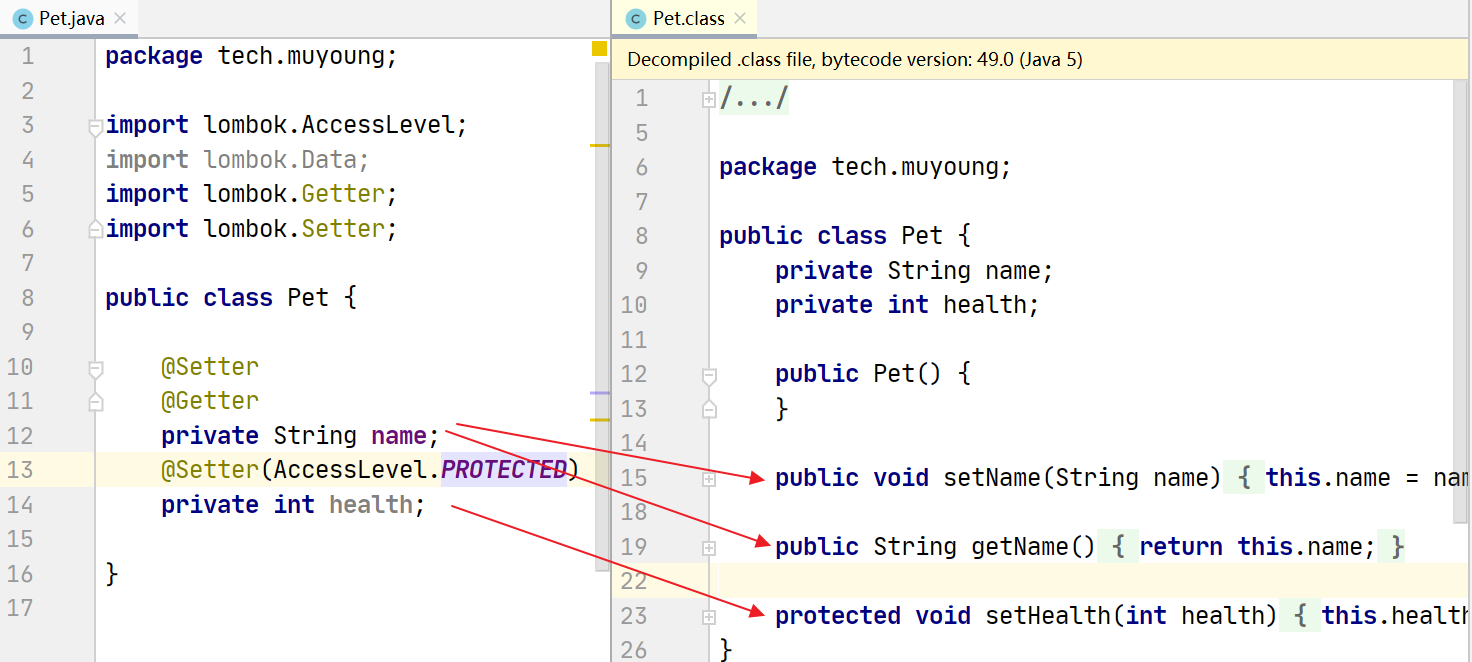Click the Pet.class file icon in tab

pyautogui.click(x=635, y=19)
